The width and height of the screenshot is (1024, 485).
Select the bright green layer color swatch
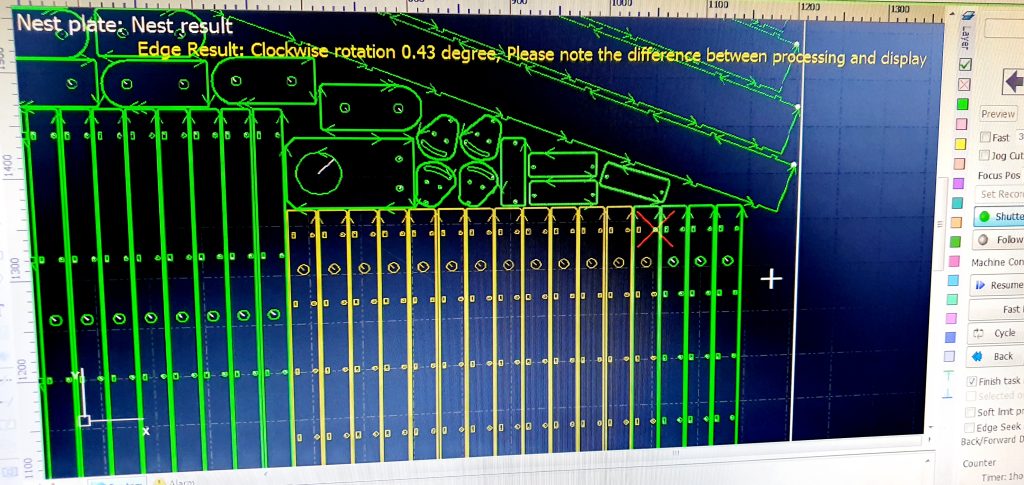click(962, 104)
